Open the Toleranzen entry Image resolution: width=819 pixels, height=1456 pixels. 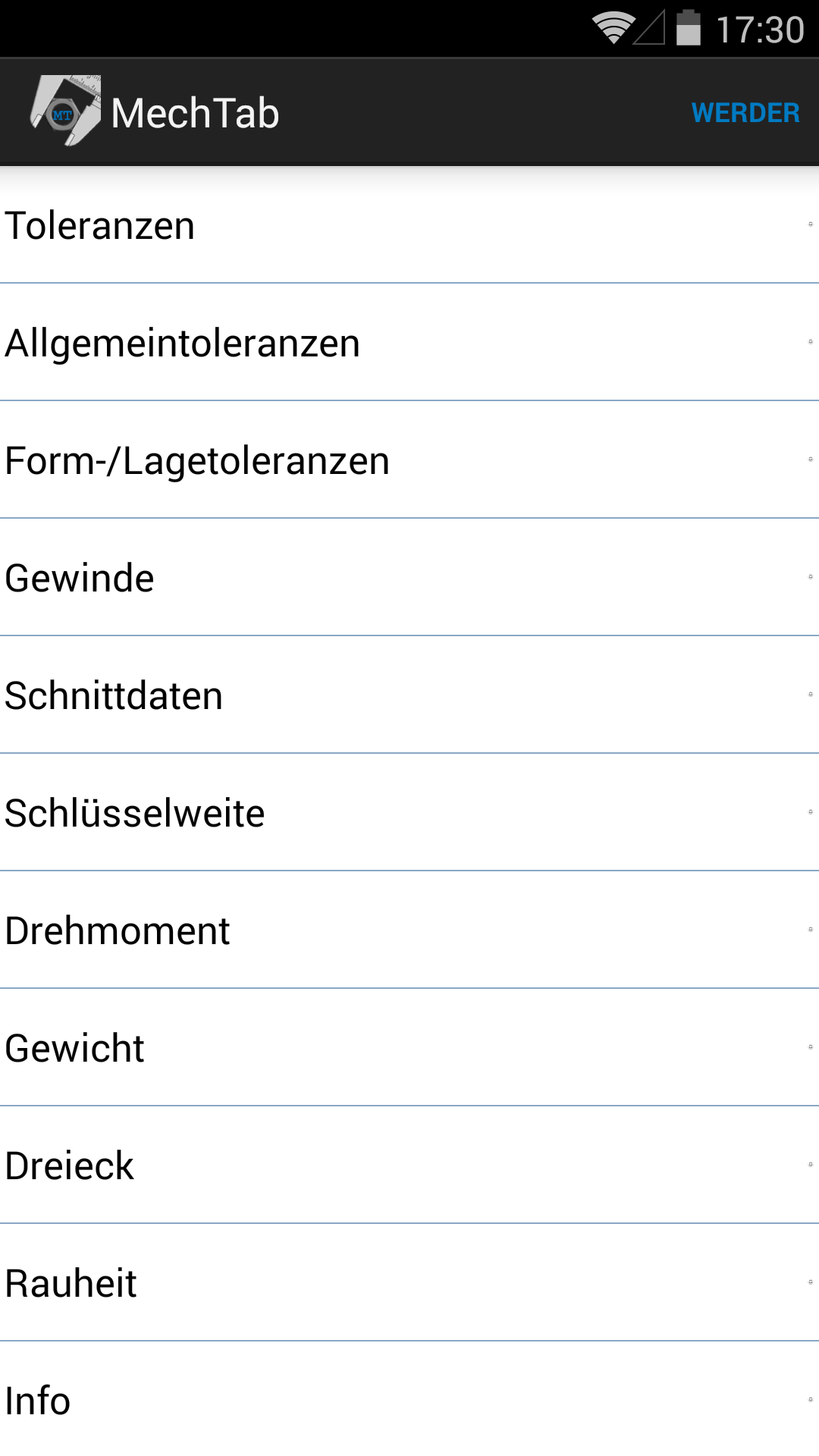[x=409, y=225]
